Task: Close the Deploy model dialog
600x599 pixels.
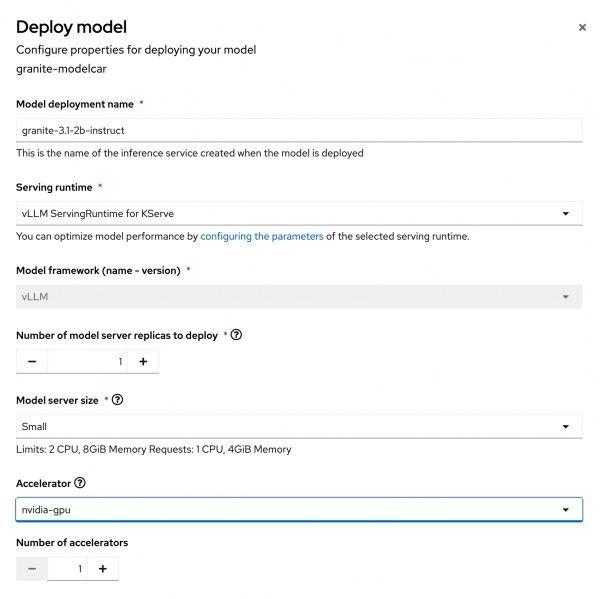Action: pos(582,28)
